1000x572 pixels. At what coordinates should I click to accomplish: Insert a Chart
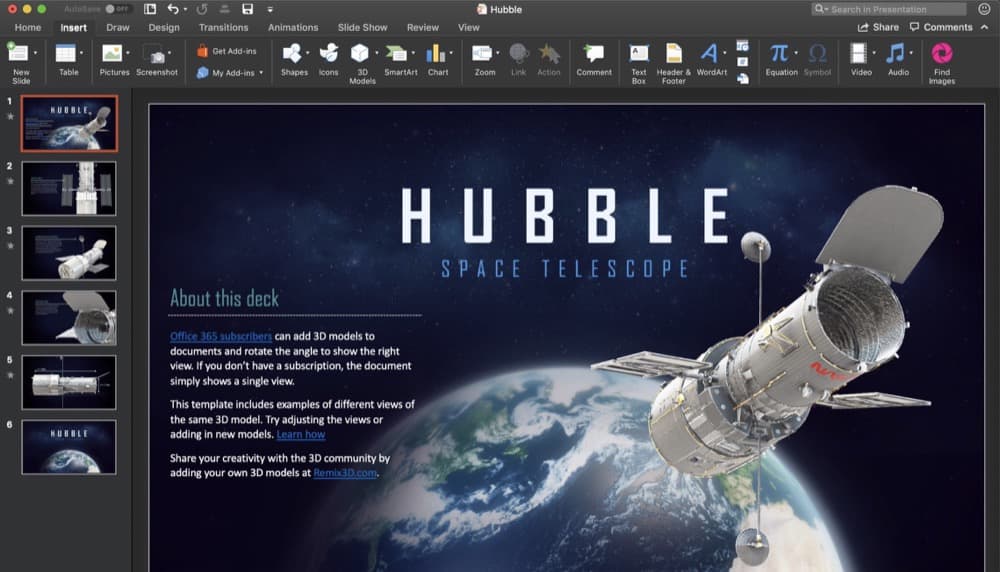pos(436,54)
